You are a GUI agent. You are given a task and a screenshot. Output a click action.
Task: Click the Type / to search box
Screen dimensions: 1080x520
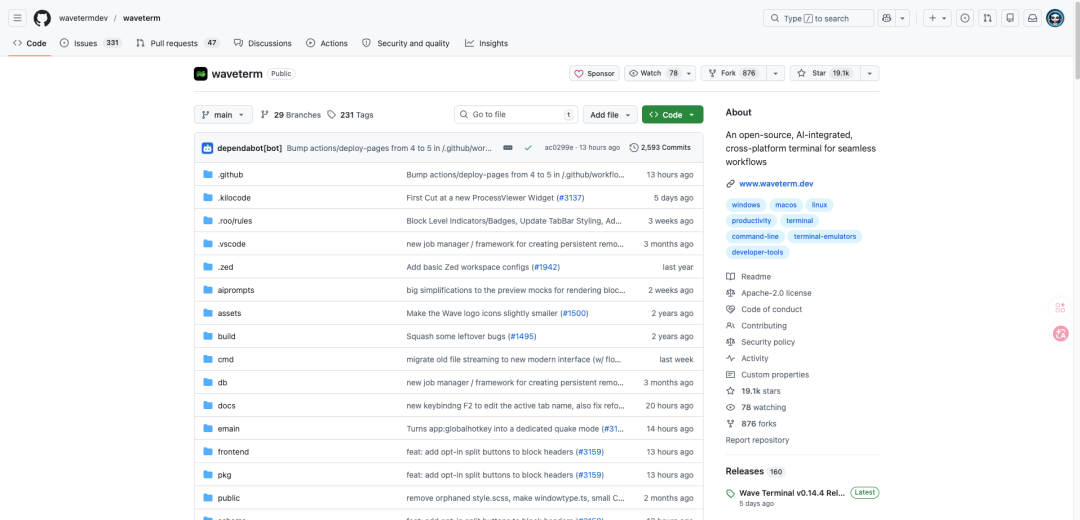point(818,18)
